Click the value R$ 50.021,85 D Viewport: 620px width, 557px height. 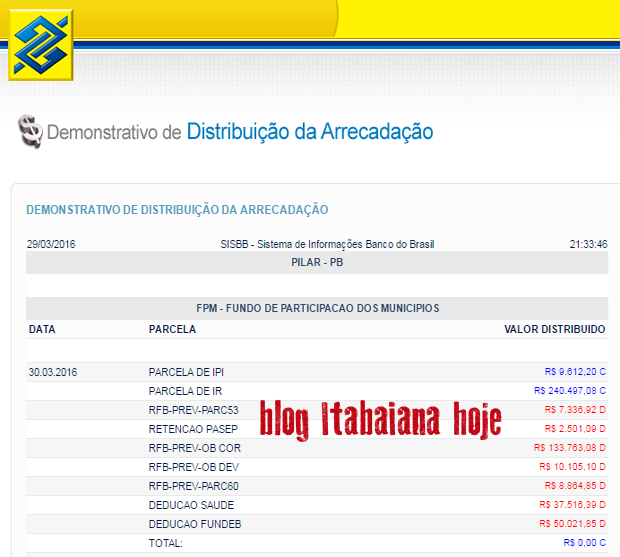[573, 523]
